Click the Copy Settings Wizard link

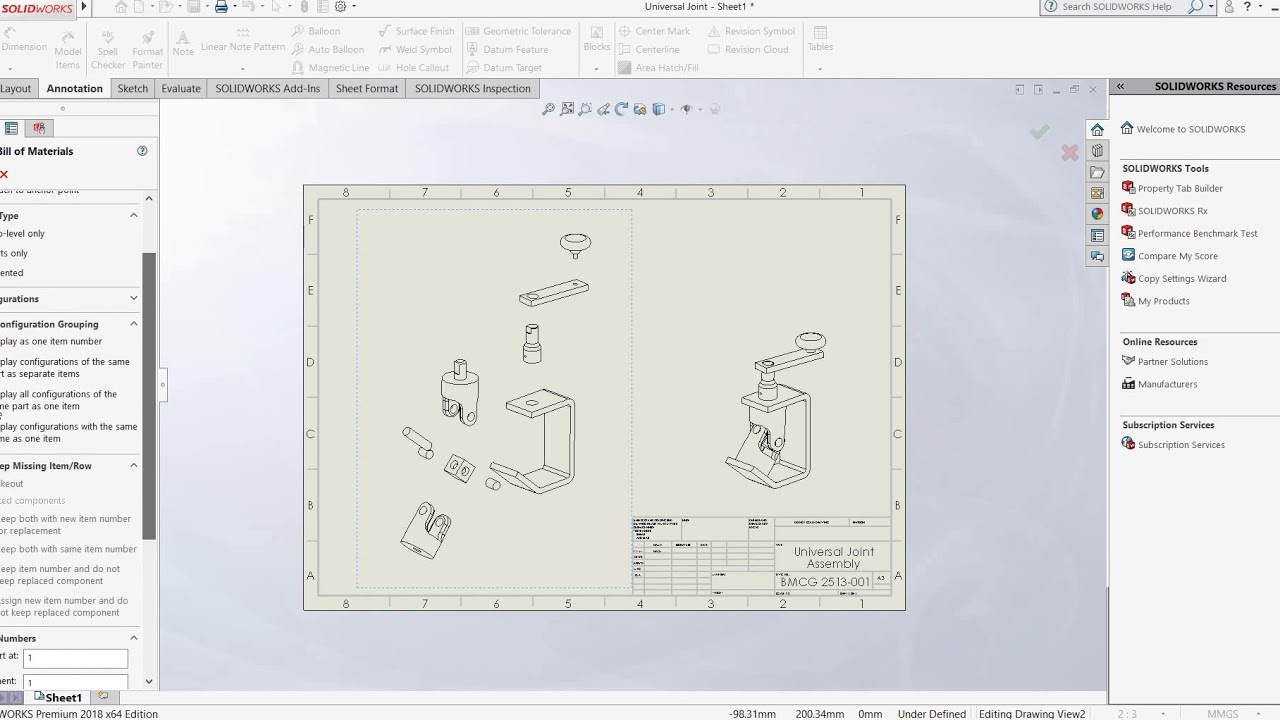tap(1181, 279)
